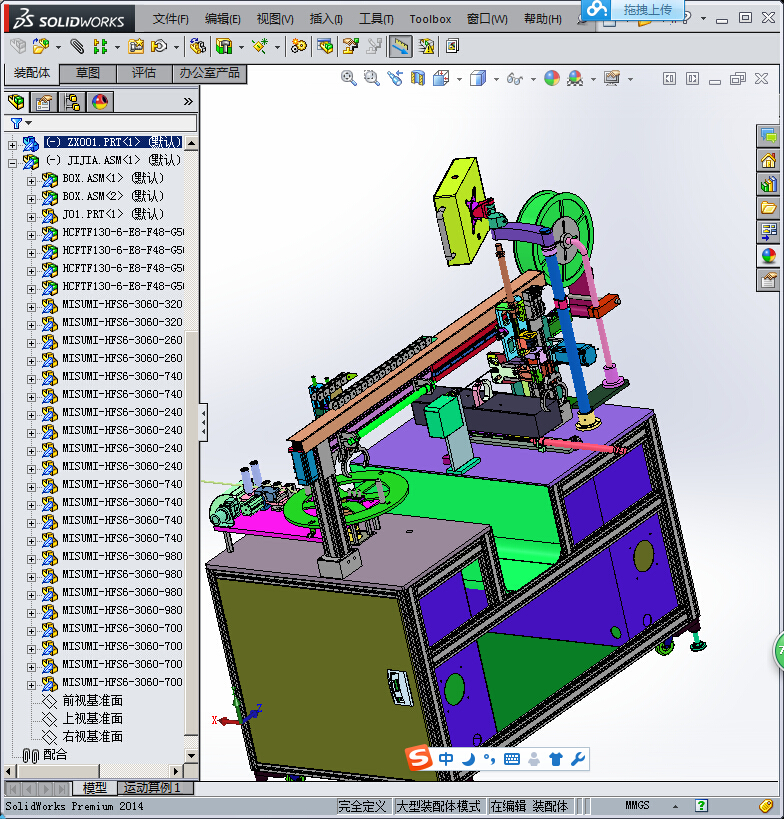This screenshot has width=784, height=819.
Task: Switch to the 办公室产品 tab
Action: click(209, 73)
